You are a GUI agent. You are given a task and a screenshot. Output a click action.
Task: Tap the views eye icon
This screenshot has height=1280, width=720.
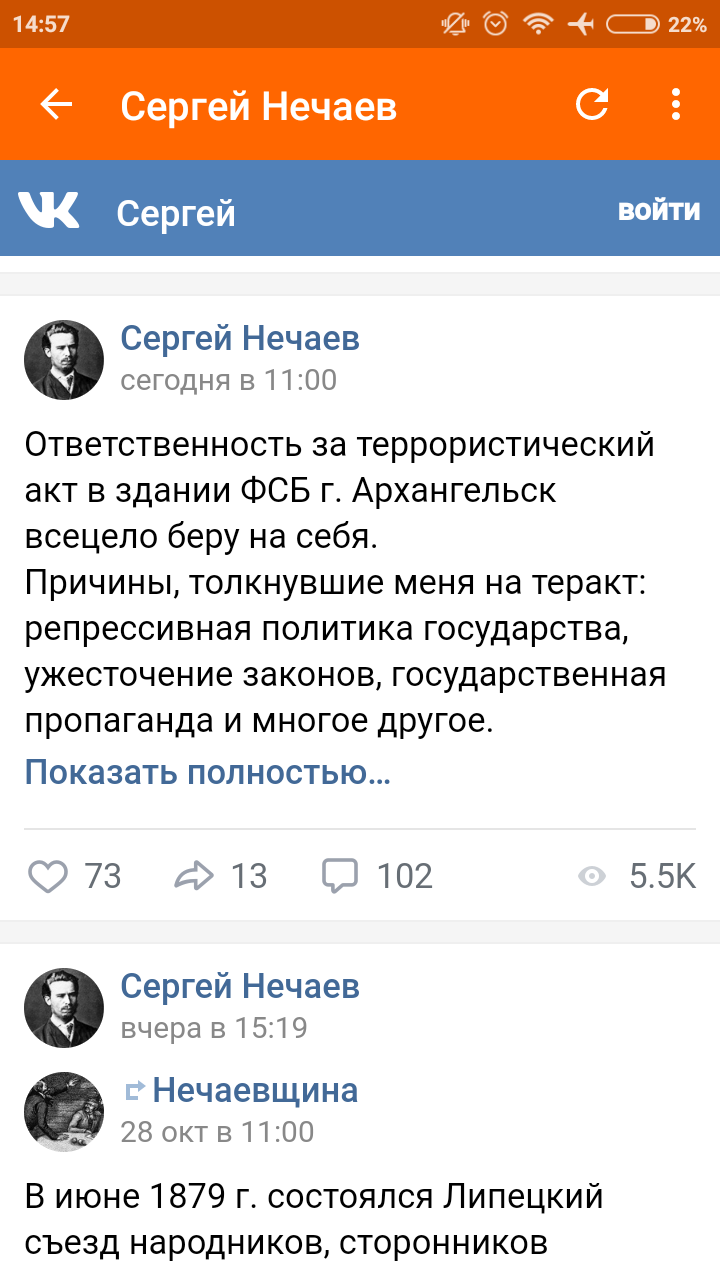click(592, 877)
